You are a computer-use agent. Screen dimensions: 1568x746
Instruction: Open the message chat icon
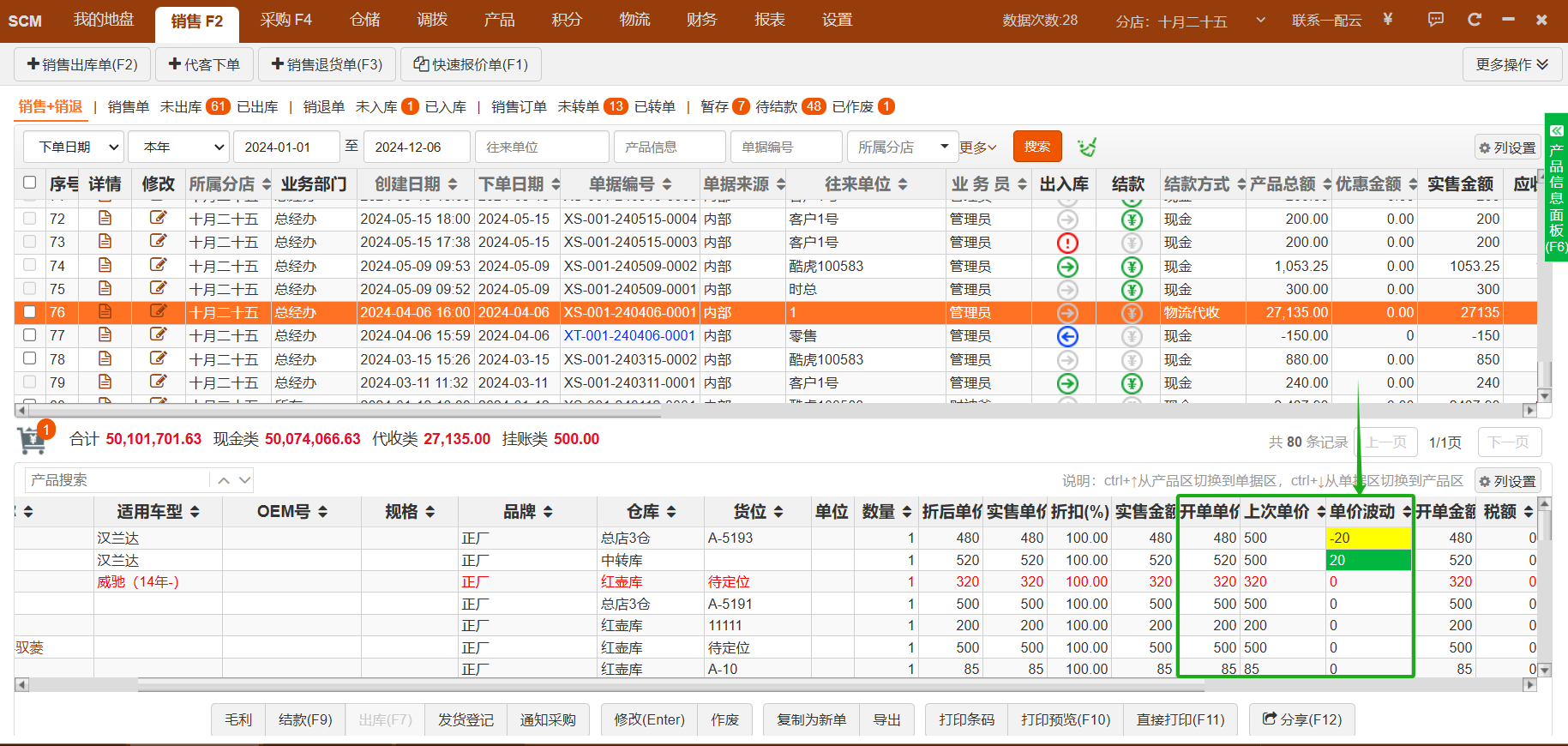point(1436,20)
